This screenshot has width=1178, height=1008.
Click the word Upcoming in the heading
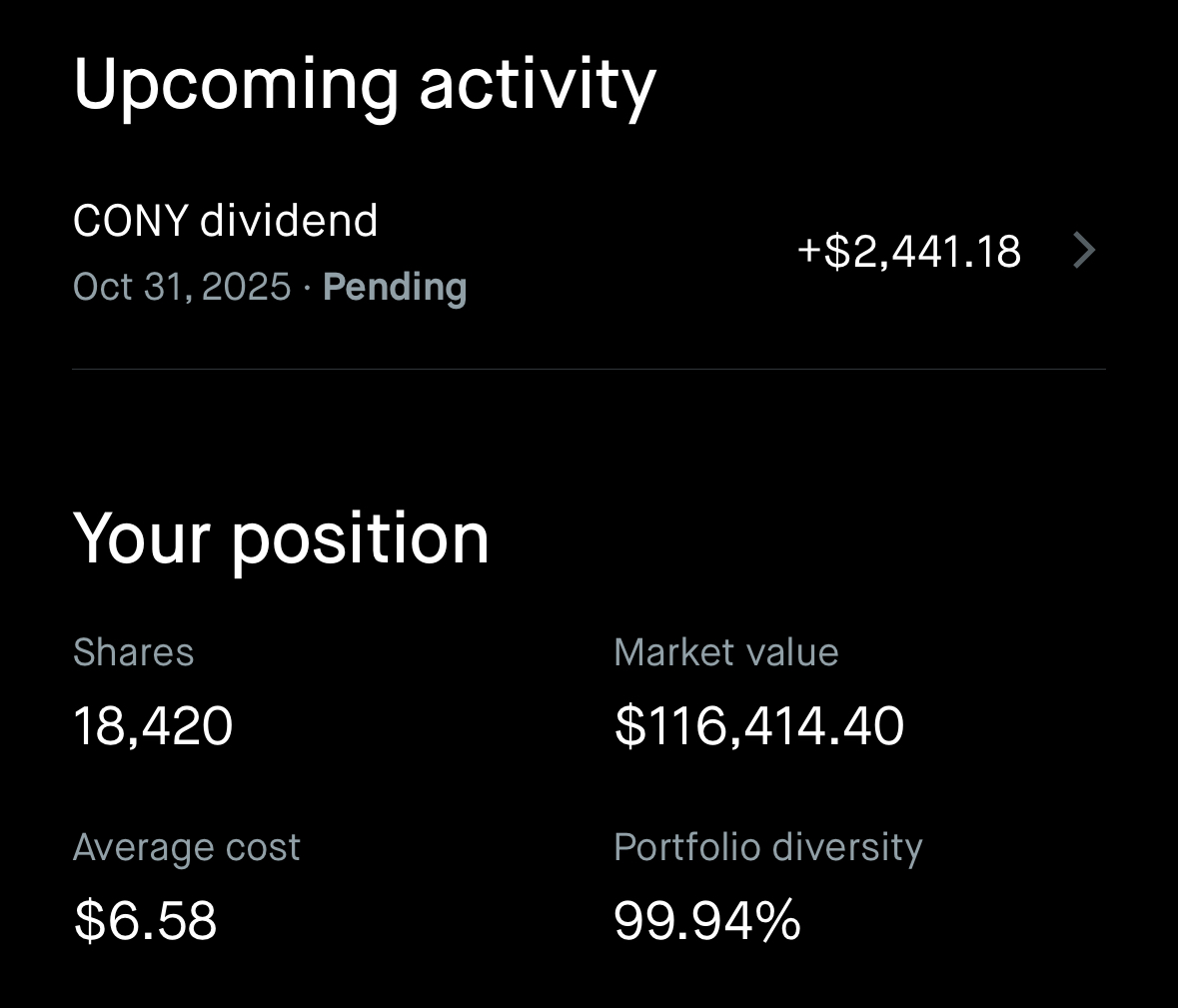236,86
